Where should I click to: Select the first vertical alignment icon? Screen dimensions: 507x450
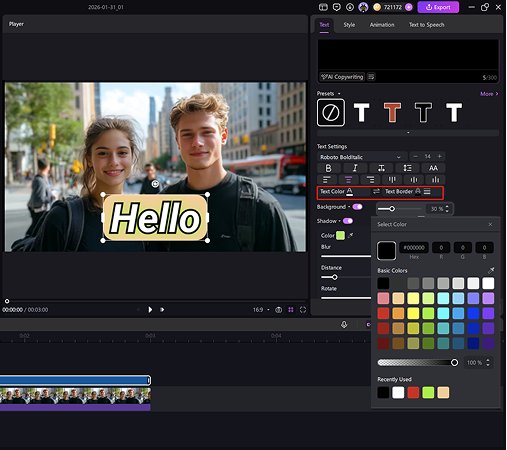tap(392, 180)
